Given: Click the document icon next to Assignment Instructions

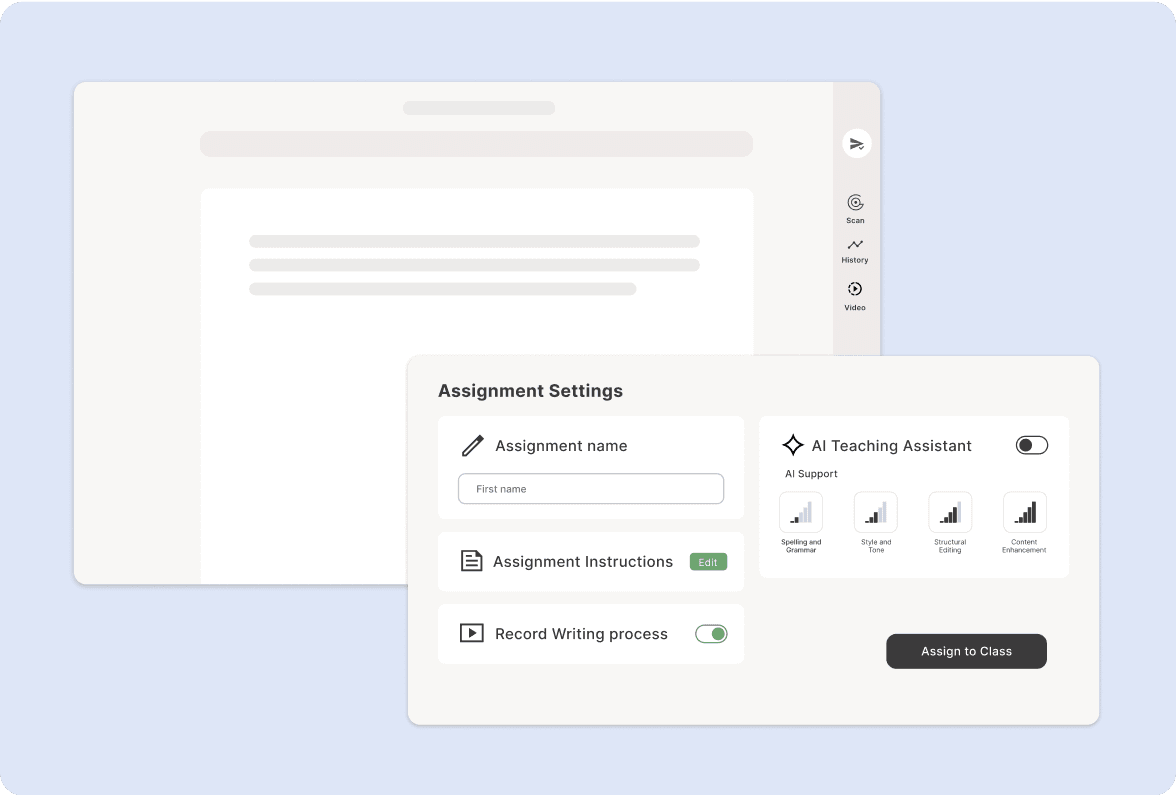Looking at the screenshot, I should pos(471,561).
